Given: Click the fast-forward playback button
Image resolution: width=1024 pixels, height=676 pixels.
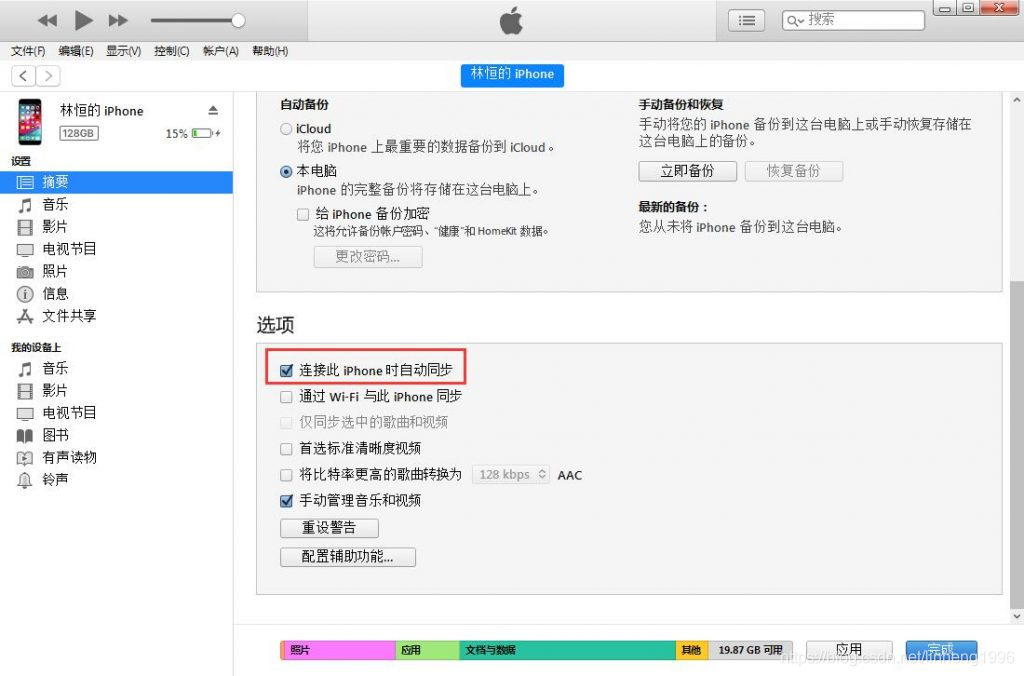Looking at the screenshot, I should click(118, 20).
